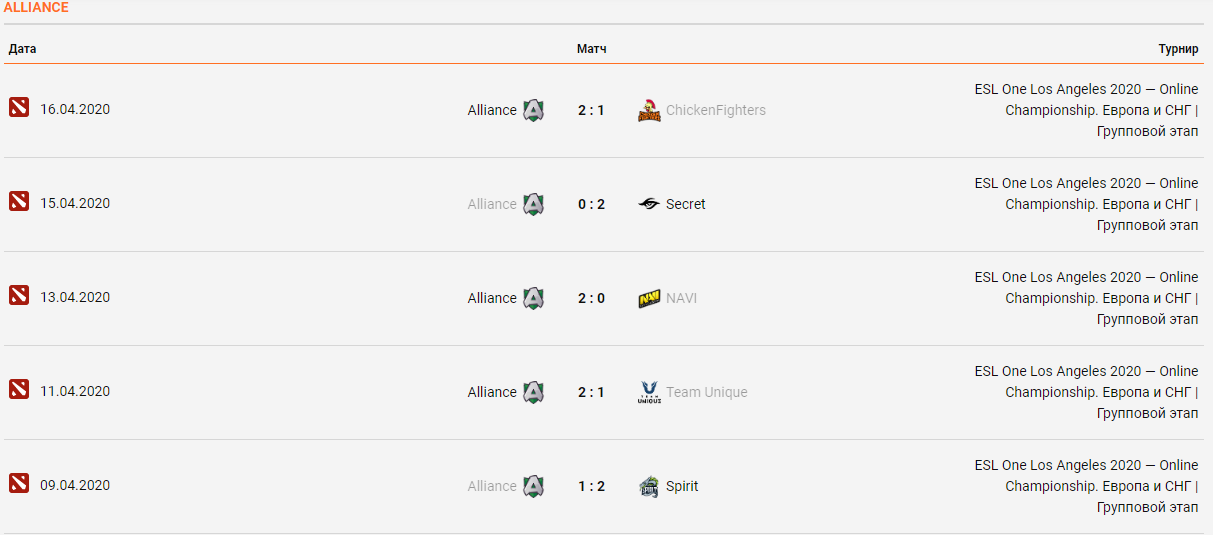Open the ChickenFighters team link
Screen dimensions: 1213x535
pos(716,110)
